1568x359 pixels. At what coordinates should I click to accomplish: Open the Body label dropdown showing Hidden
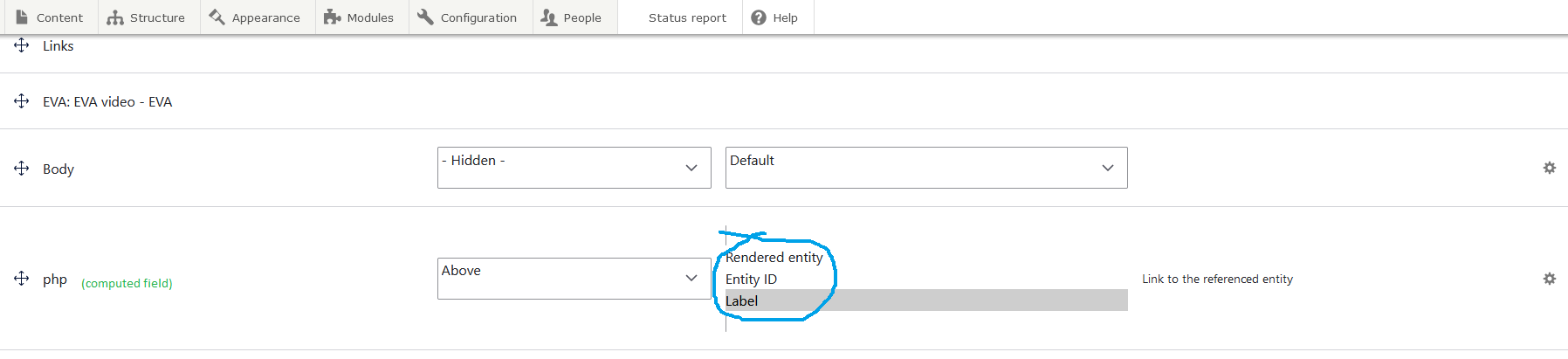pos(574,168)
